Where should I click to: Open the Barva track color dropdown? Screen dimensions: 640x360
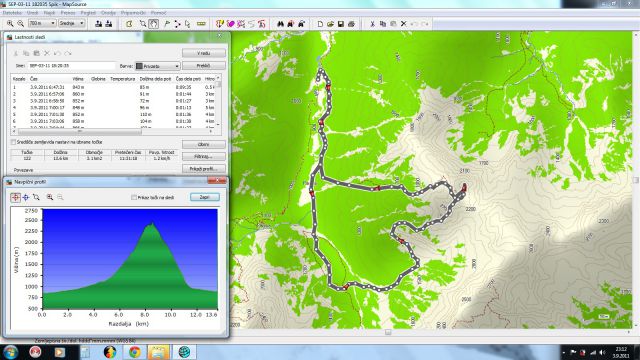tap(158, 66)
